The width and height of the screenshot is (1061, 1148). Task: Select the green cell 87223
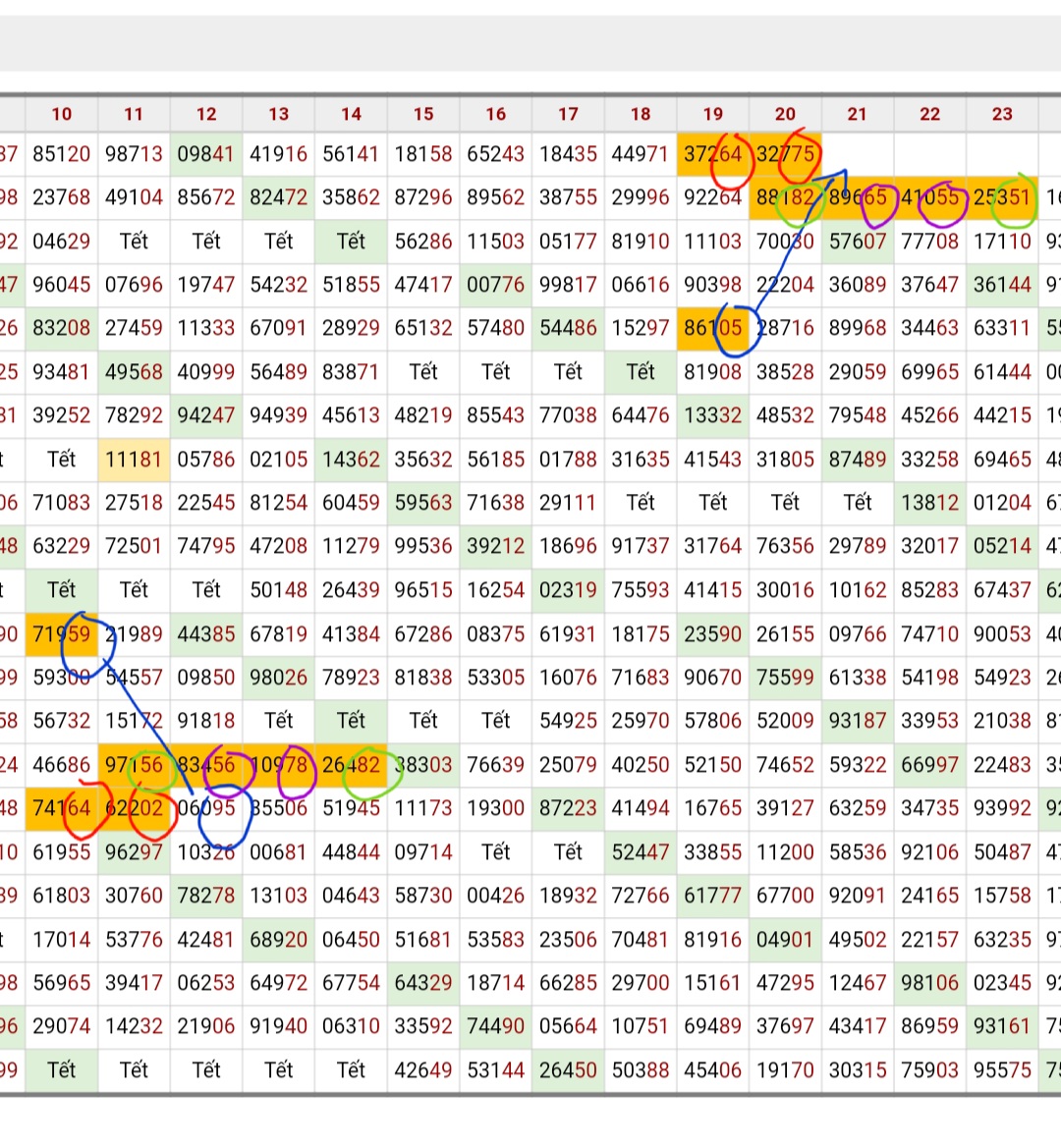click(568, 808)
